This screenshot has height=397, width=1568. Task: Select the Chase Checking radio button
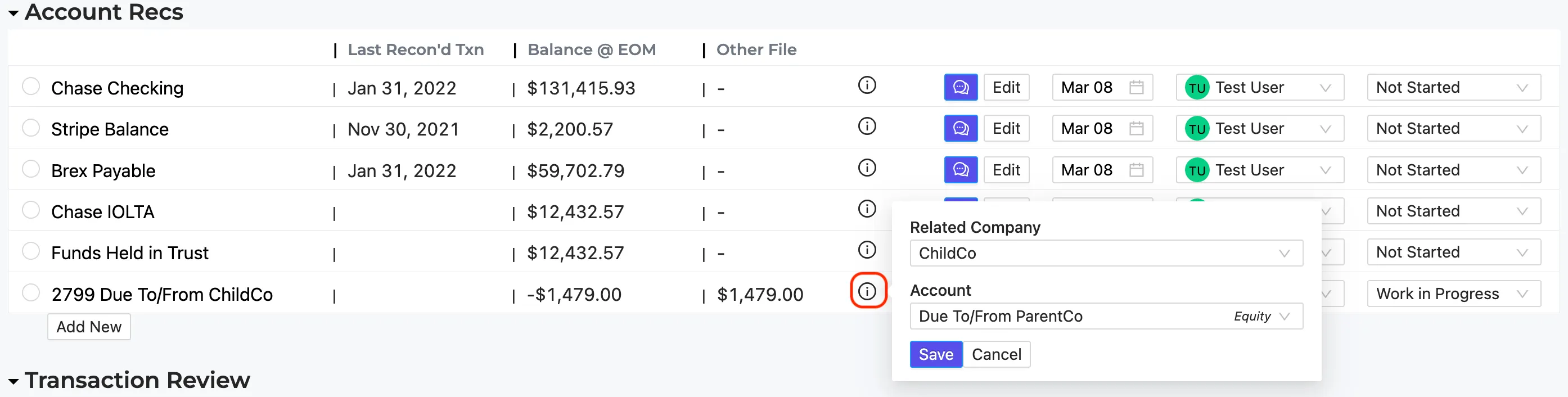click(31, 86)
